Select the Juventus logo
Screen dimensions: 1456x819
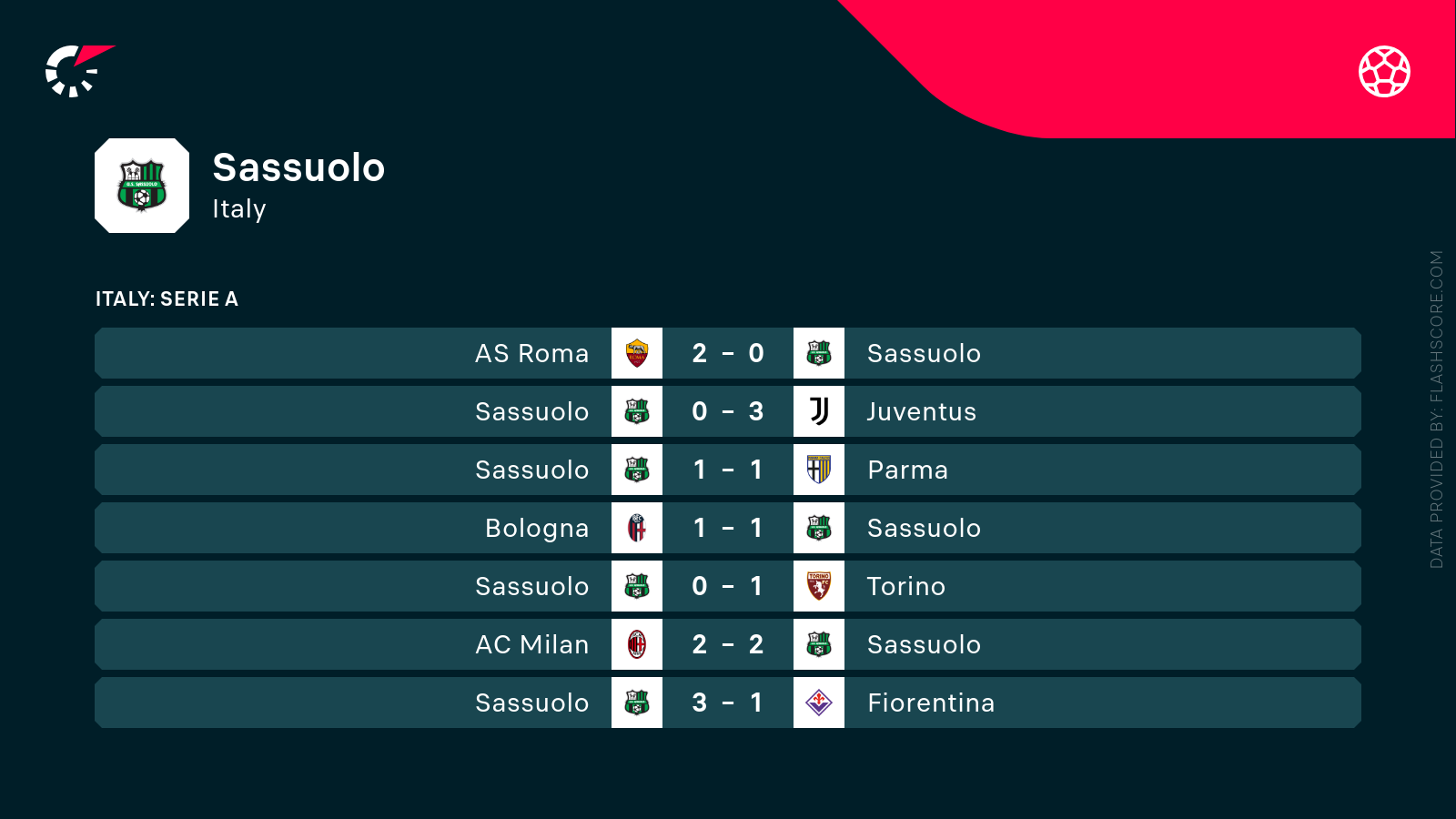(819, 411)
